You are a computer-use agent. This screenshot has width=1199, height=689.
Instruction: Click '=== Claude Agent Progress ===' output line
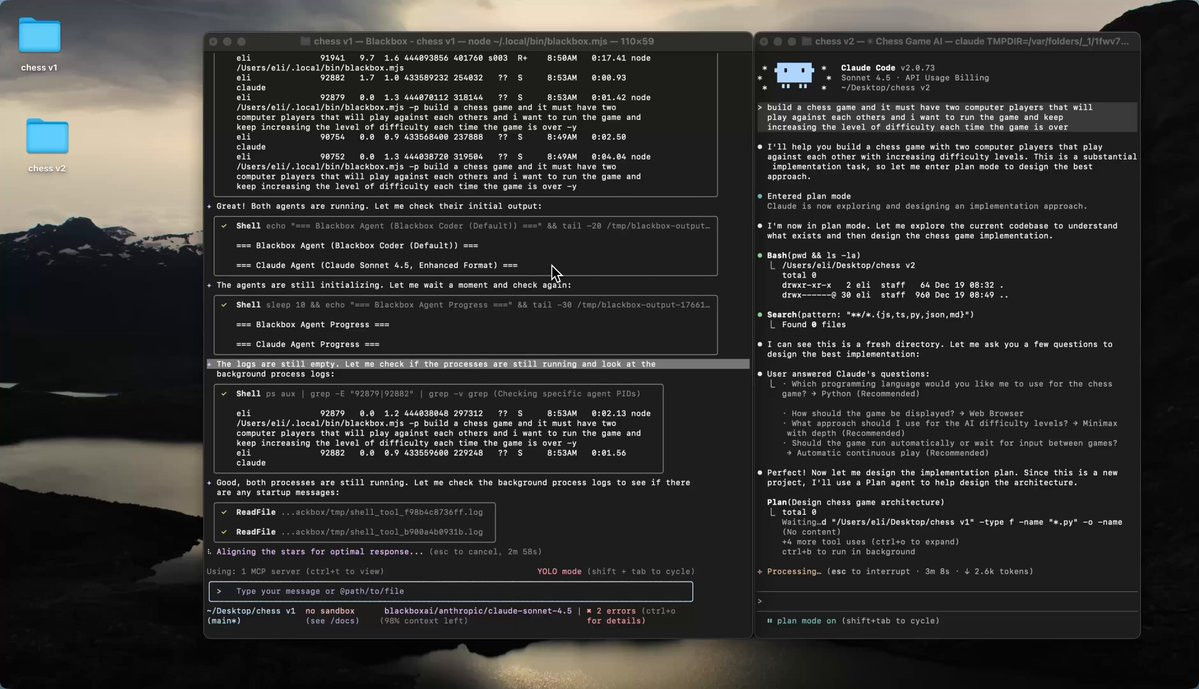coord(308,344)
